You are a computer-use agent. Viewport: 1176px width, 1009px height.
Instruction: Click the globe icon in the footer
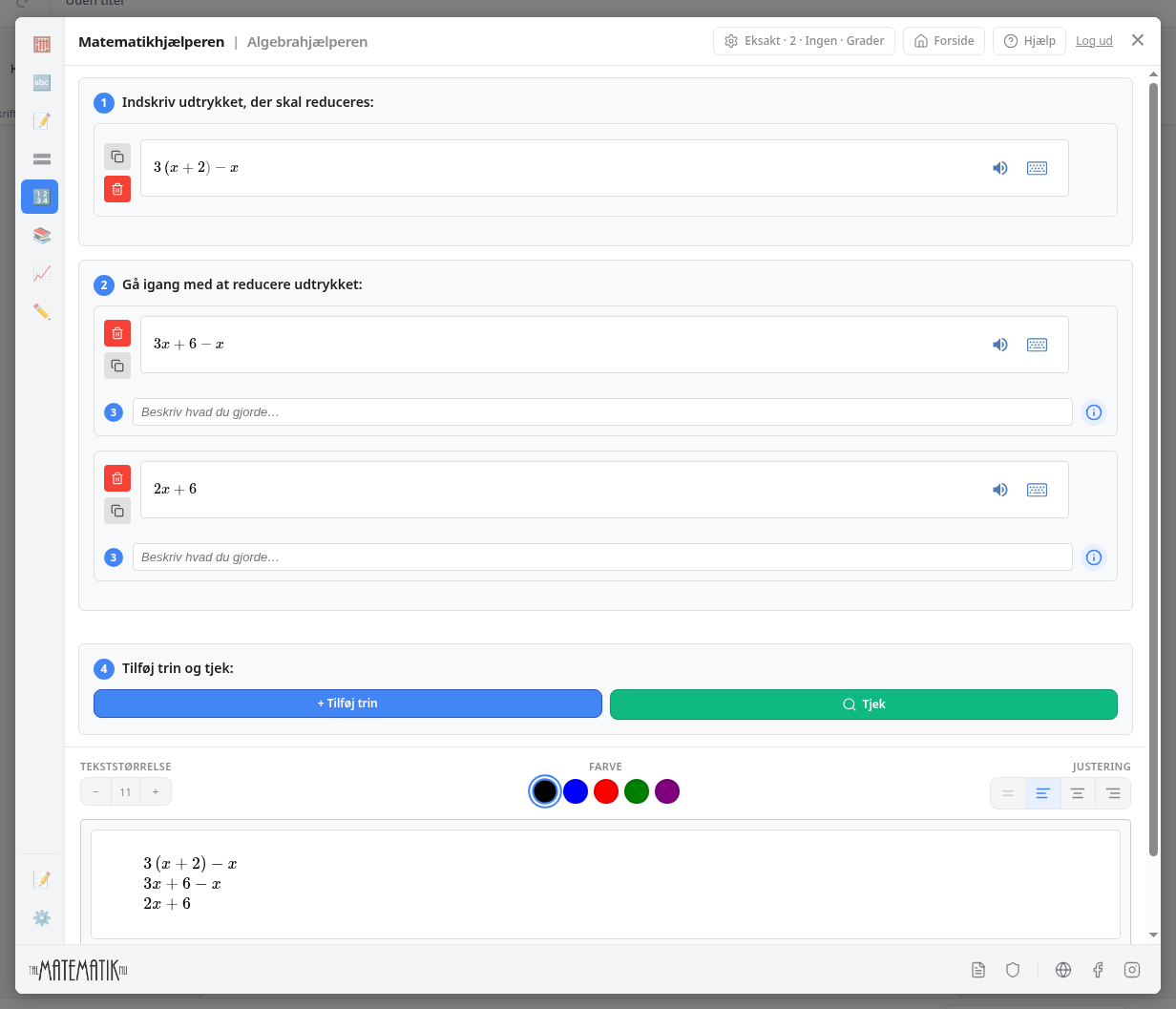(1063, 970)
